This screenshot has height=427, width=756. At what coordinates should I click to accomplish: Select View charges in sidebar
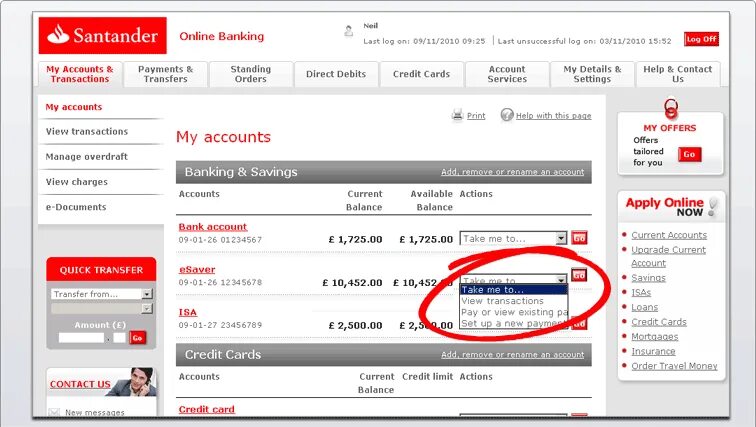77,182
